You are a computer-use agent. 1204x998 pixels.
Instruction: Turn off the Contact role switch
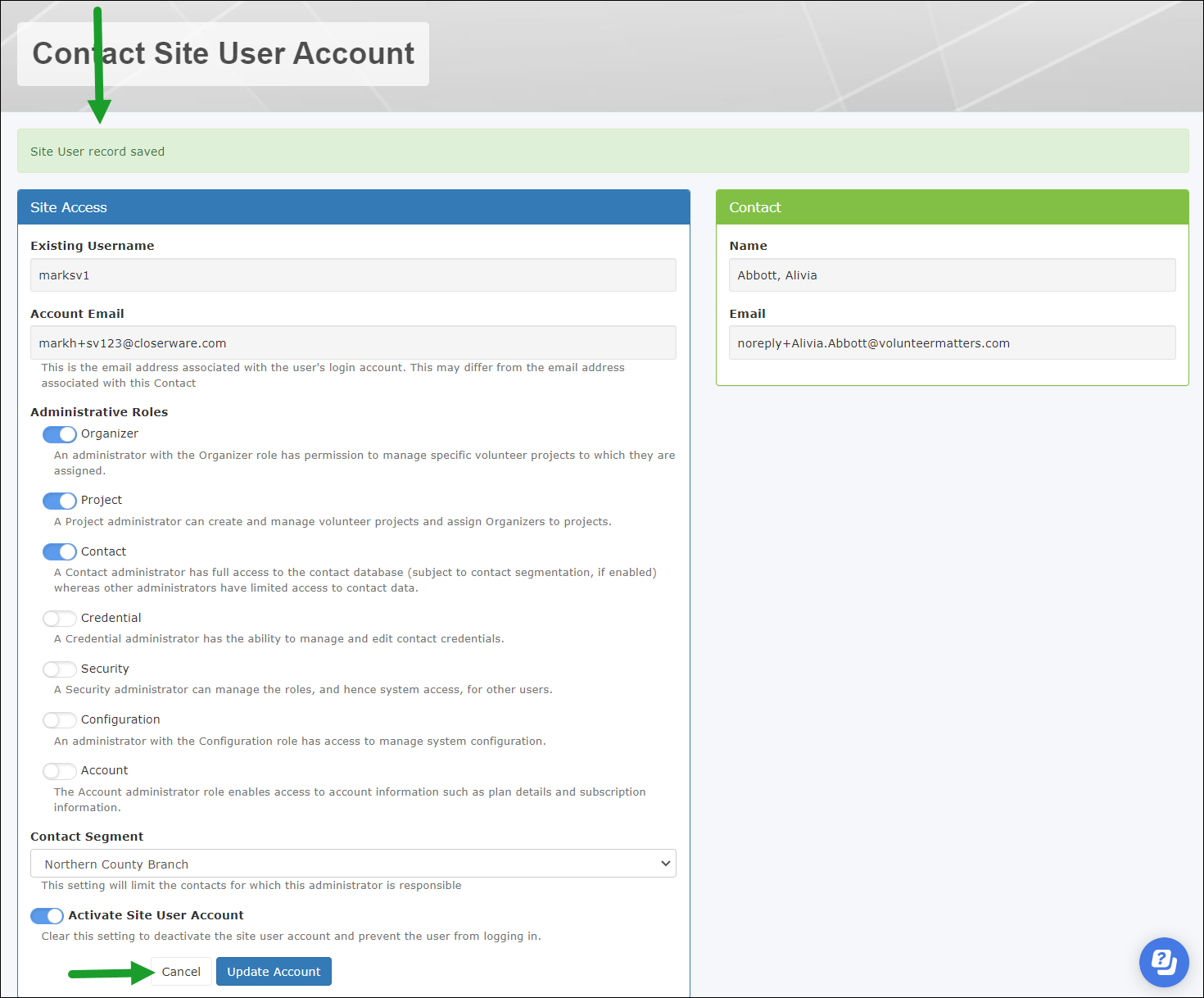click(60, 551)
